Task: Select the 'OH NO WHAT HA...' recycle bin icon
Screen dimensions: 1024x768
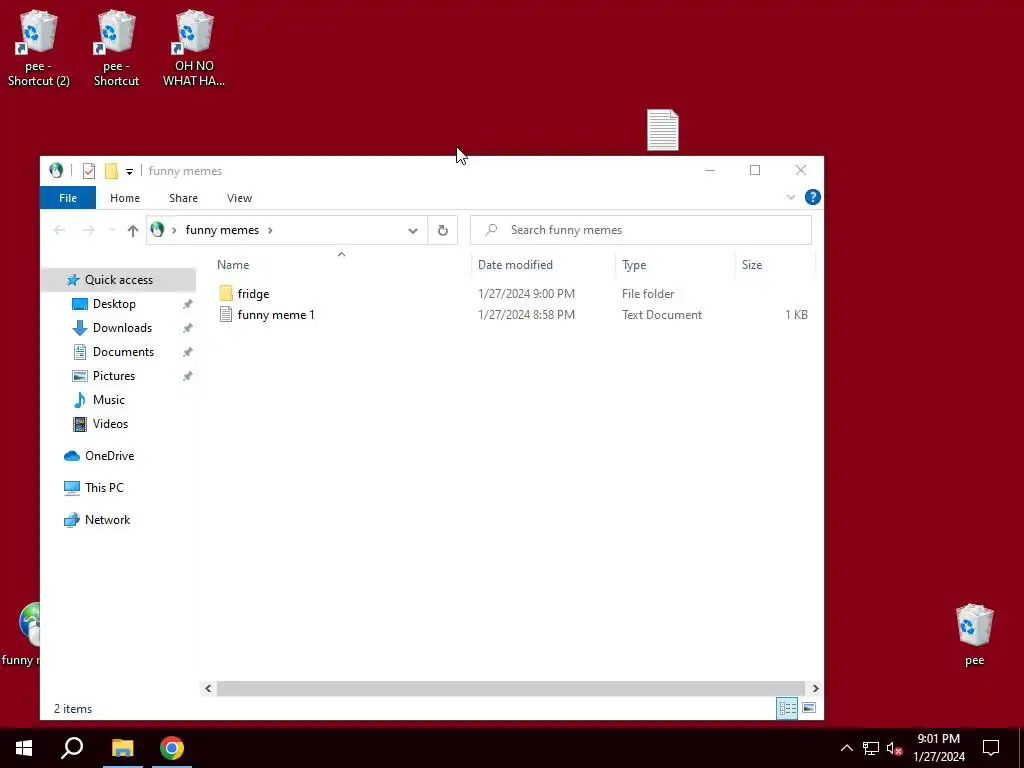Action: click(193, 48)
